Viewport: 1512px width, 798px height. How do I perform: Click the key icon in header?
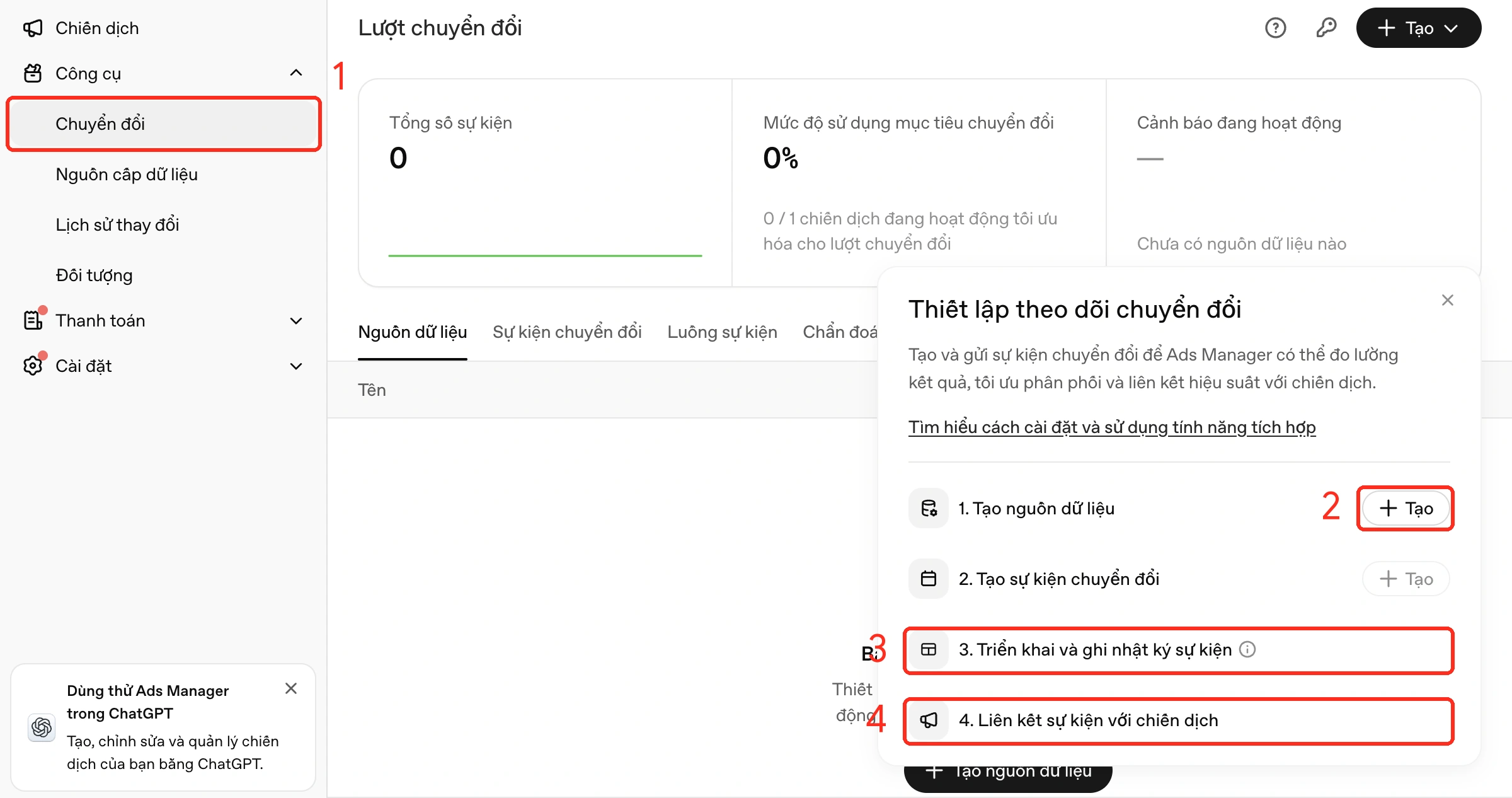point(1326,28)
